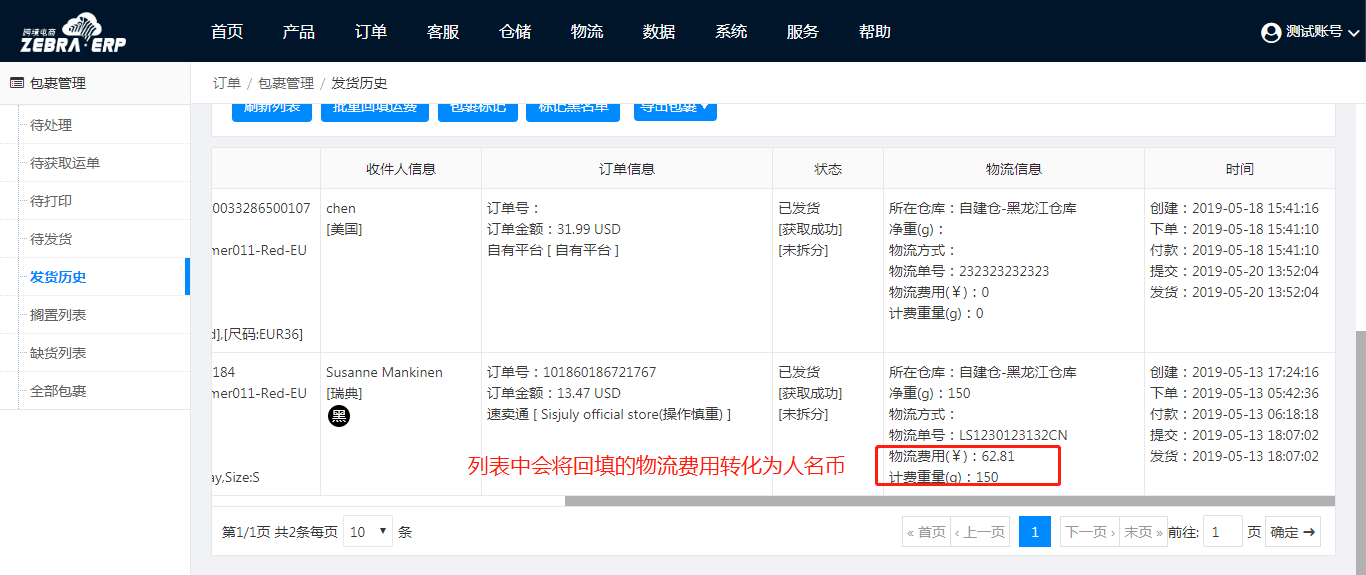Click the user avatar icon beside 测试账号
The height and width of the screenshot is (575, 1366).
(x=1271, y=32)
